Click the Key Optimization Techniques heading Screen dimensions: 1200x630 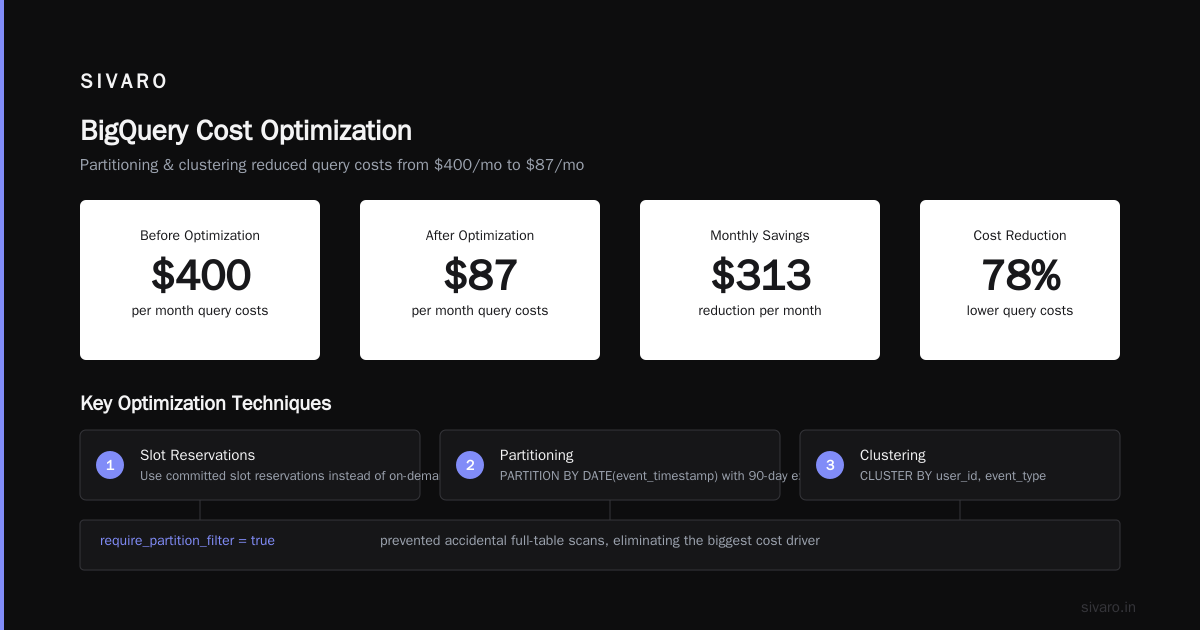[x=205, y=404]
